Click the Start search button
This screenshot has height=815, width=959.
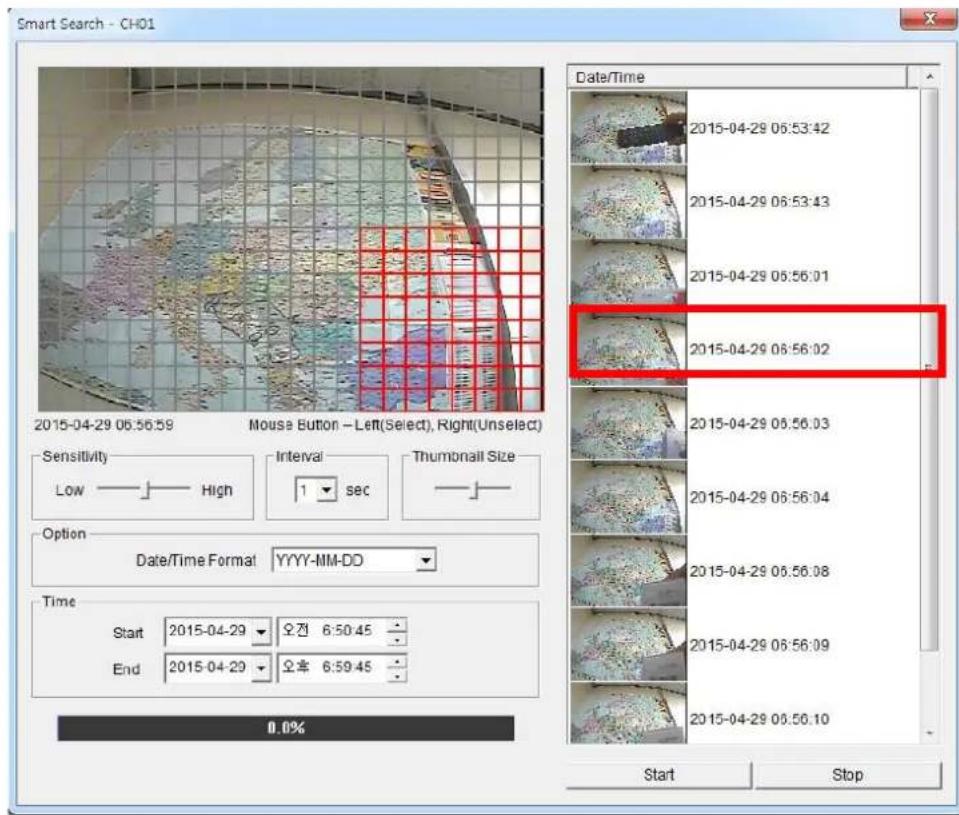(x=658, y=775)
